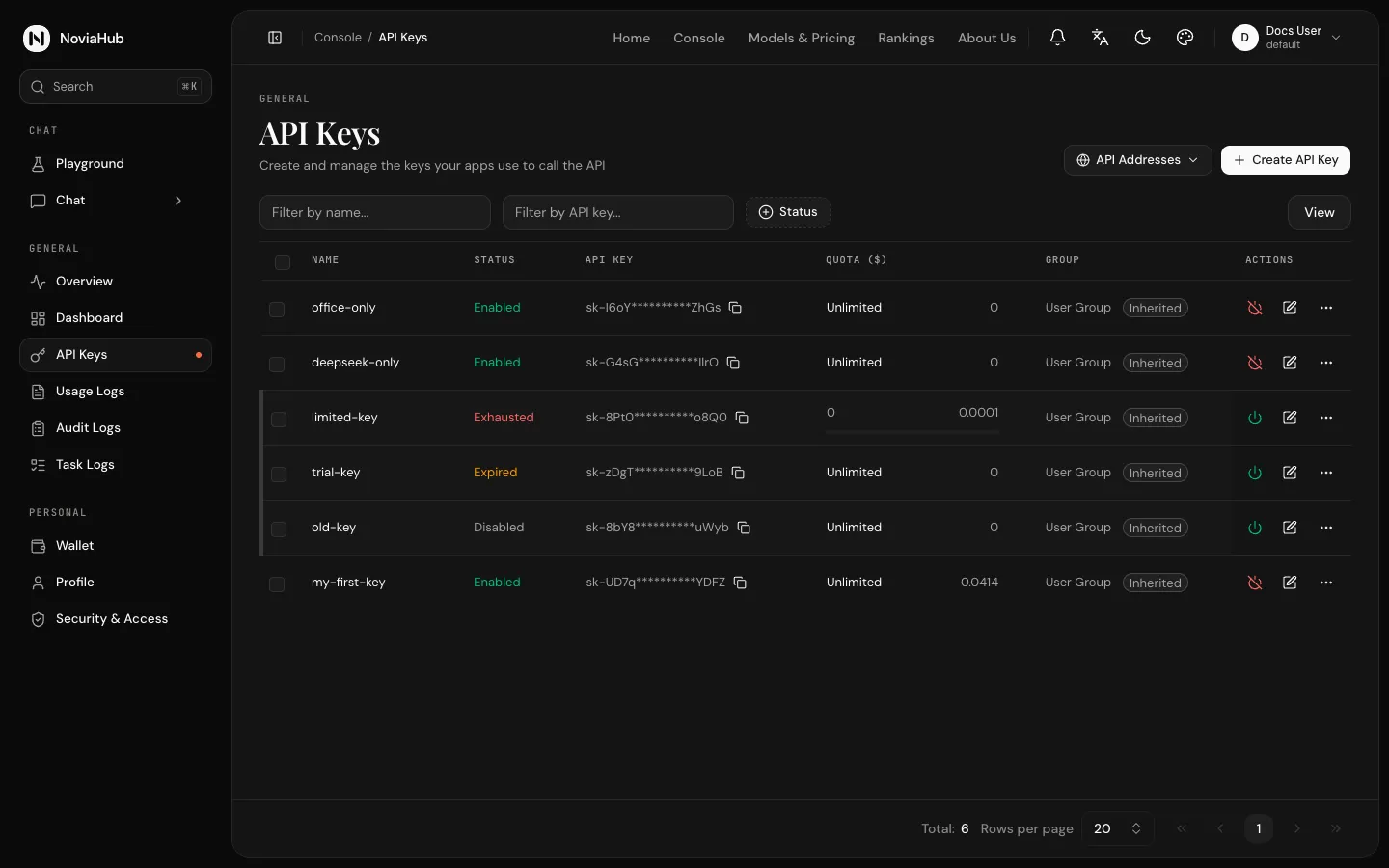Open the API Addresses dropdown
This screenshot has height=868, width=1389.
coord(1137,160)
